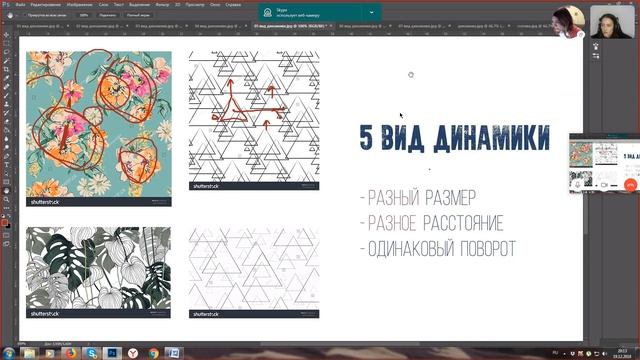Click the floral pattern image on canvas

[x=99, y=129]
